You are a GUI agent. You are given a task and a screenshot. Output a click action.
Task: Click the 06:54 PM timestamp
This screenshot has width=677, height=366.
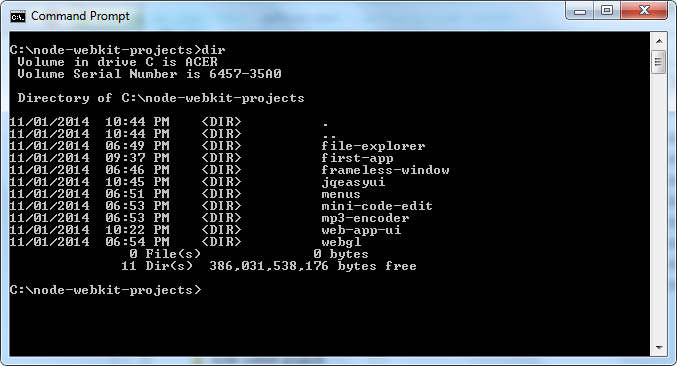point(137,243)
